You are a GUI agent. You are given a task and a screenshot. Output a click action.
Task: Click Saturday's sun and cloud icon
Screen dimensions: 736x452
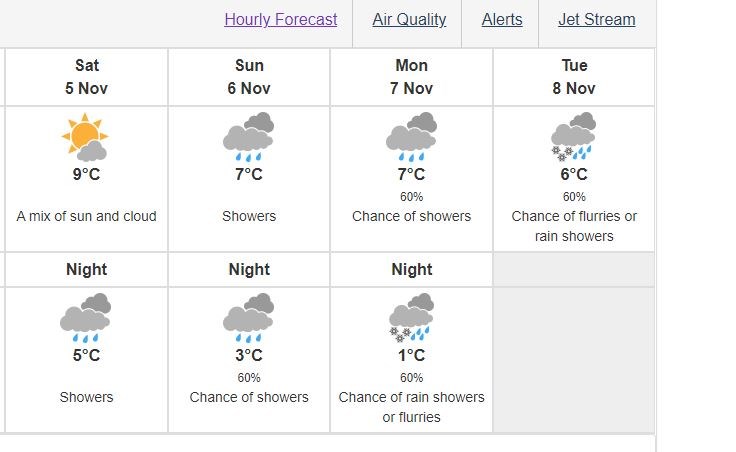point(85,137)
